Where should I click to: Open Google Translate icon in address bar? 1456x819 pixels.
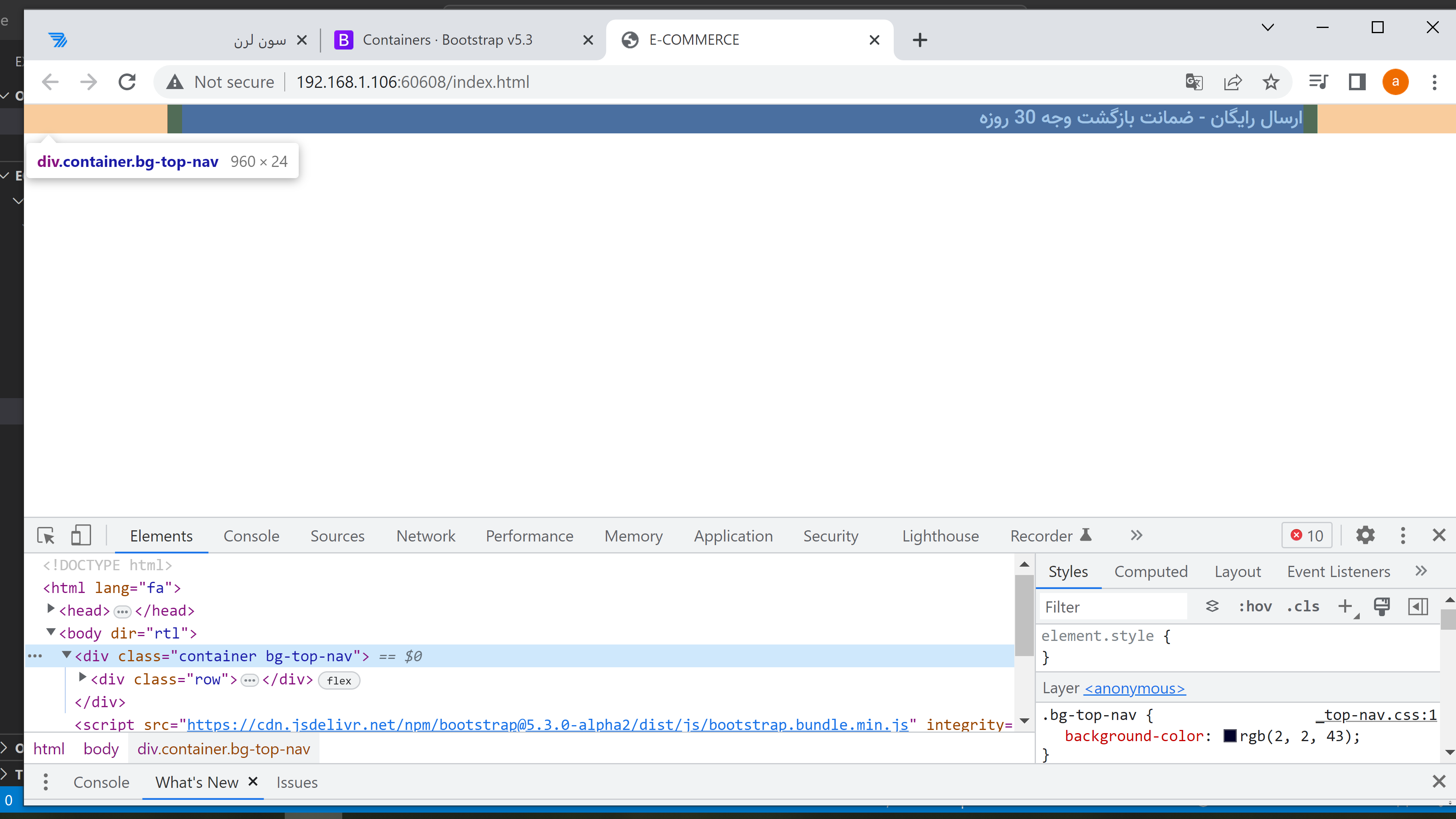[x=1194, y=82]
